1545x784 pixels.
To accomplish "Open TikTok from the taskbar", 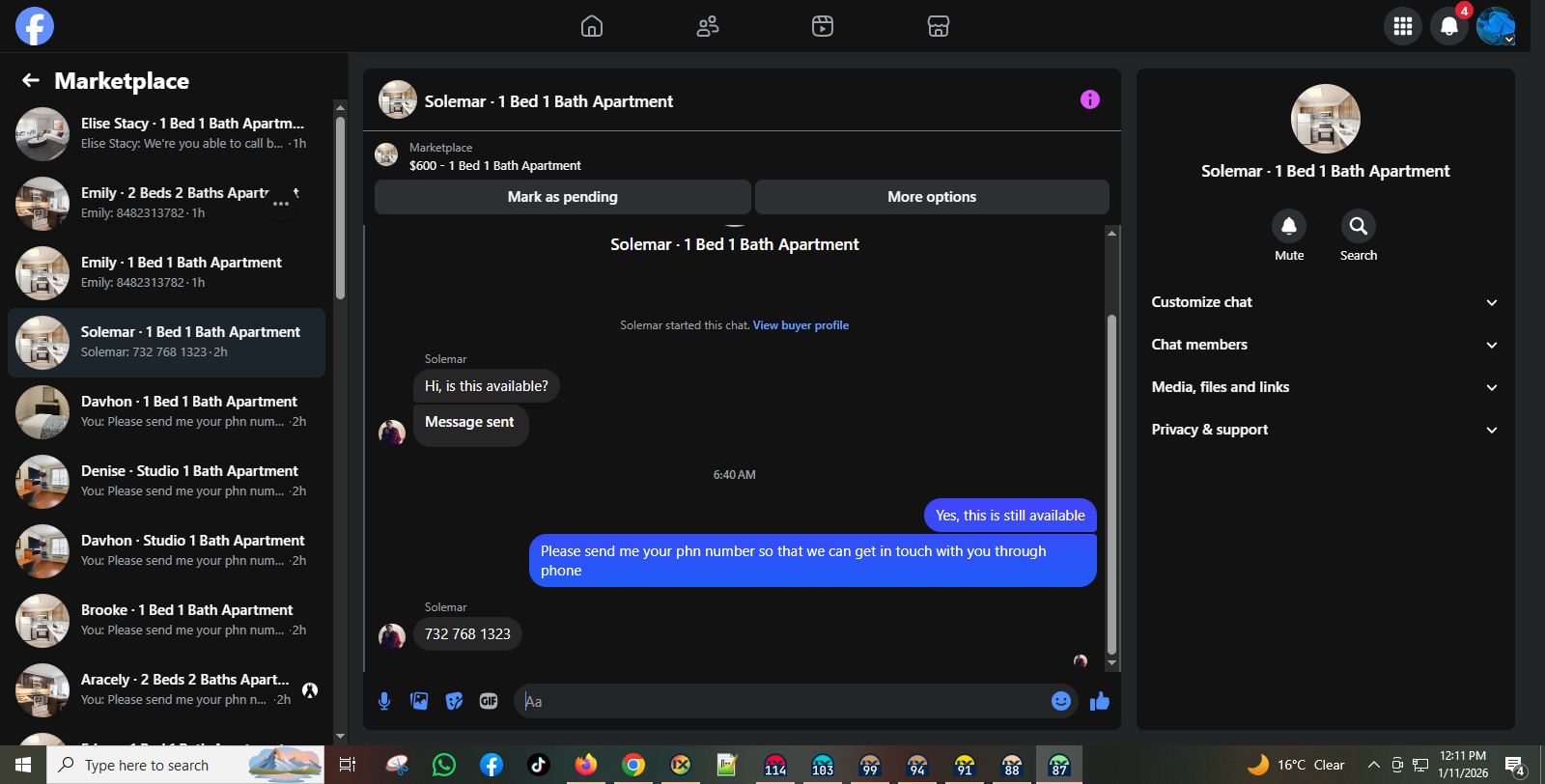I will point(539,765).
